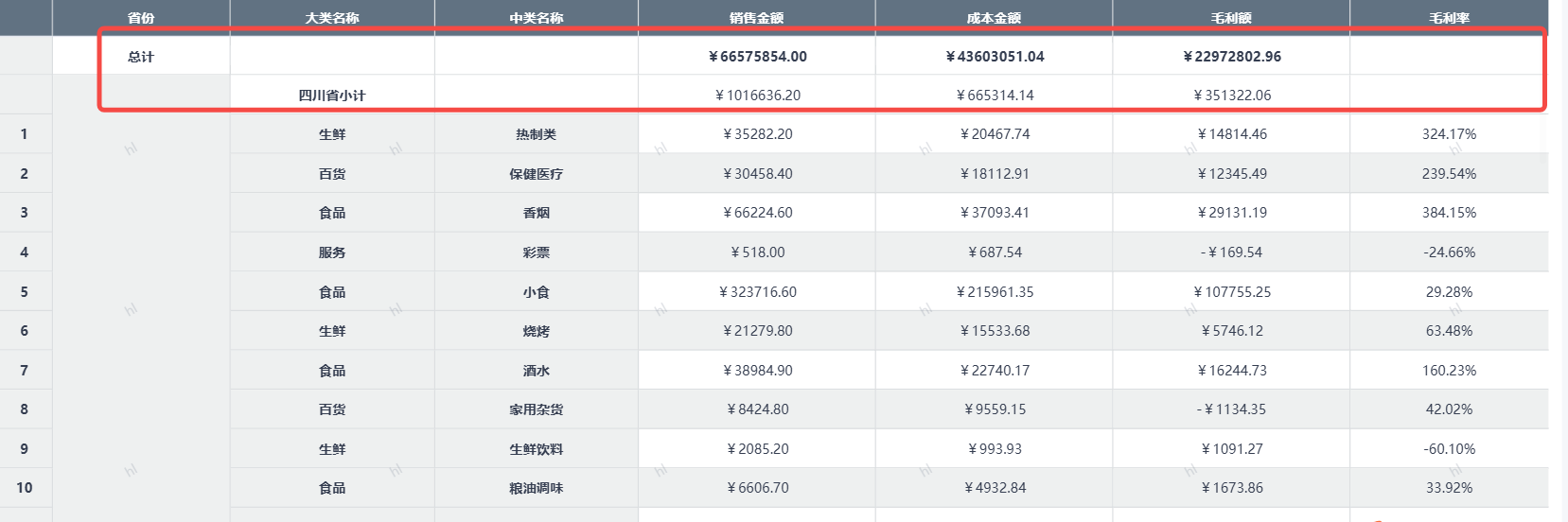
Task: Click the 大类名称 column header
Action: point(332,18)
